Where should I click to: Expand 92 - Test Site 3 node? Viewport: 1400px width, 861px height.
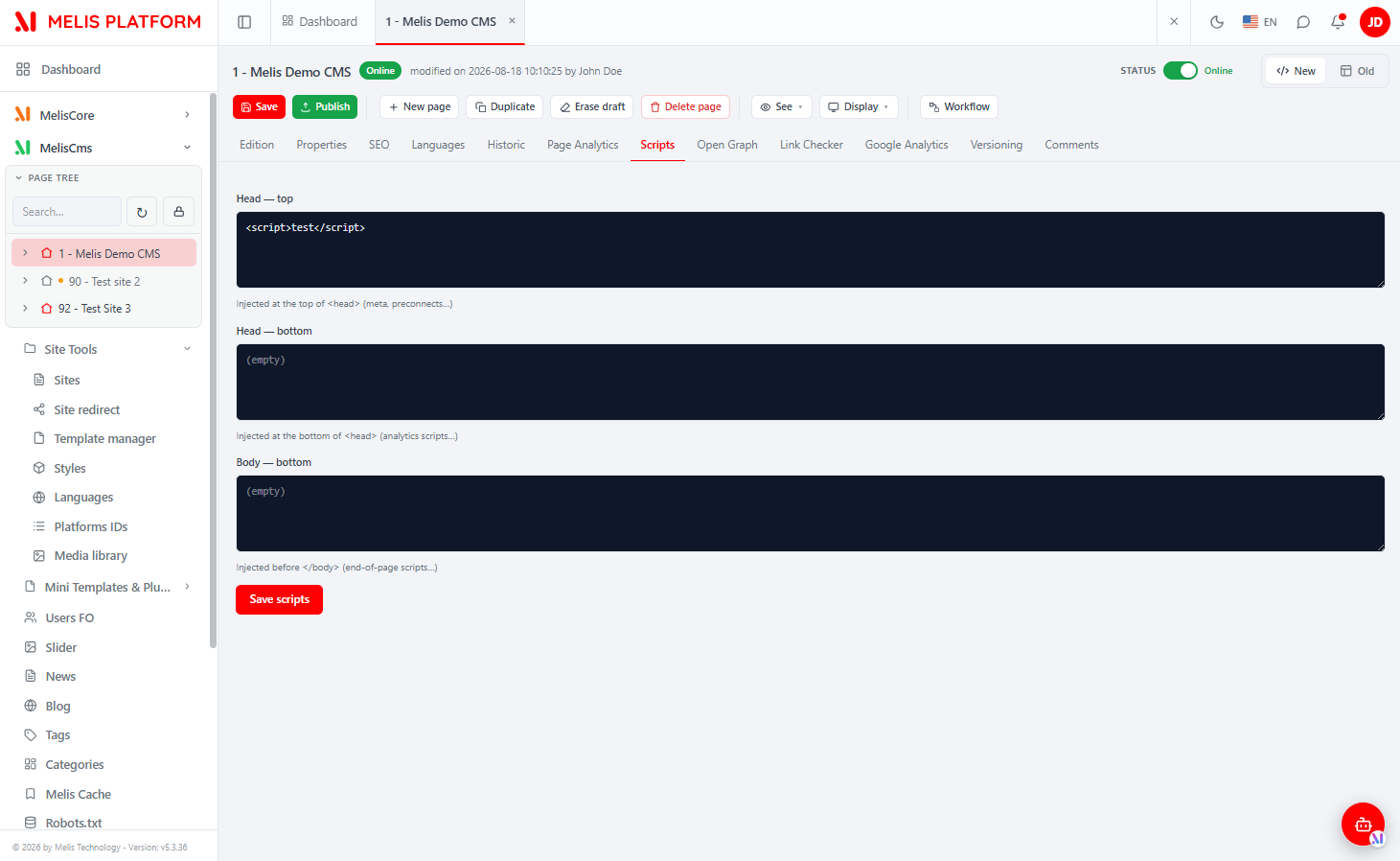click(x=26, y=309)
